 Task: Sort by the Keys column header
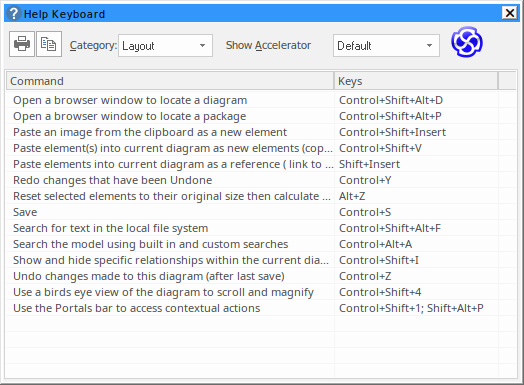(416, 81)
